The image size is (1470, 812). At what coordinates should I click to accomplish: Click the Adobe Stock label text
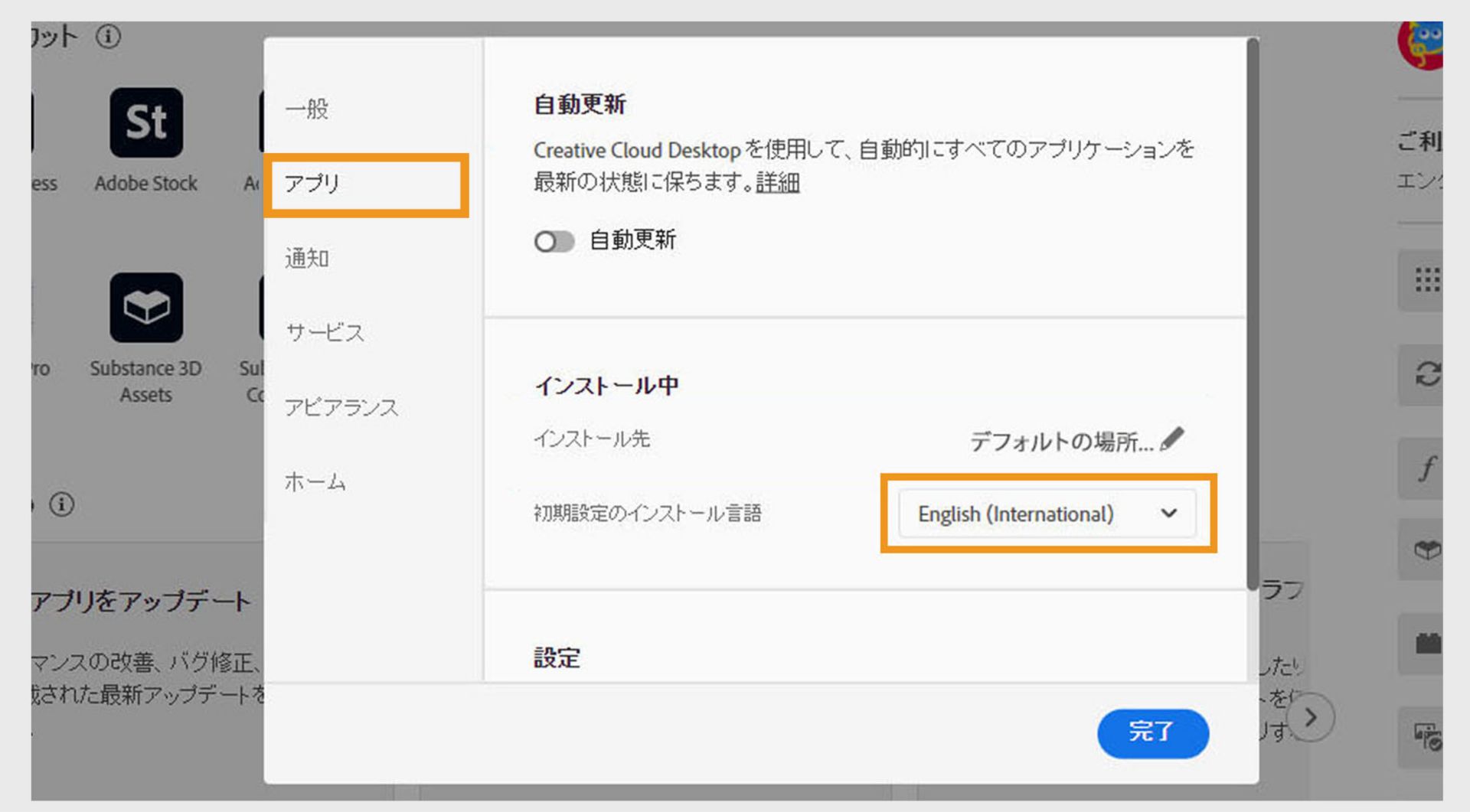coord(146,184)
